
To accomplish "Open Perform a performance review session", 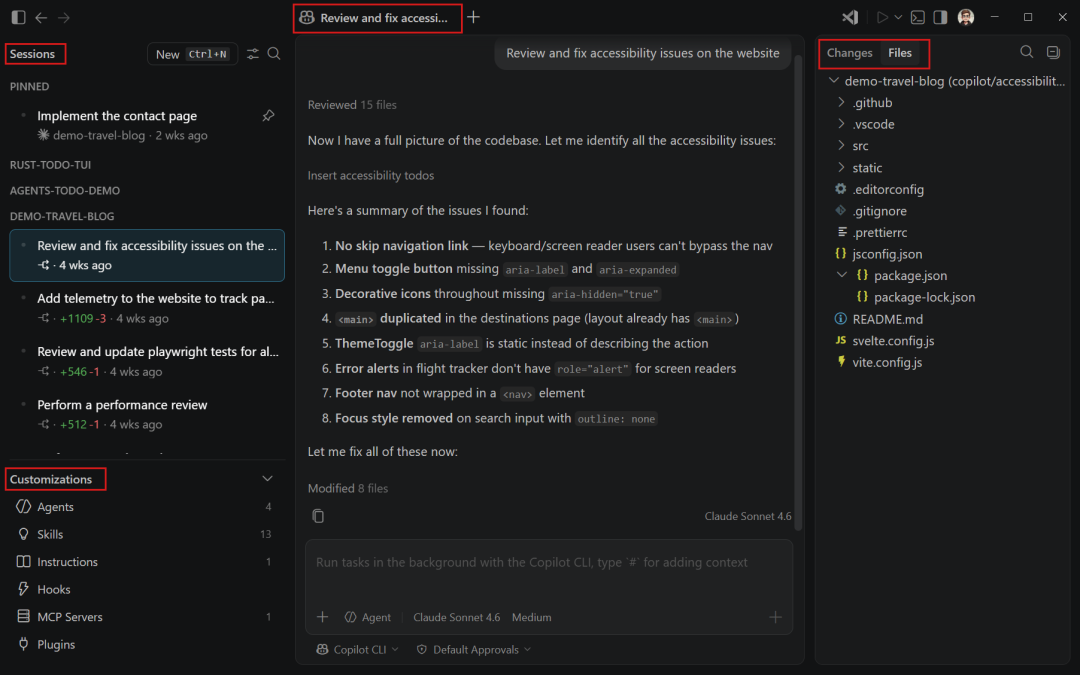I will pos(147,414).
